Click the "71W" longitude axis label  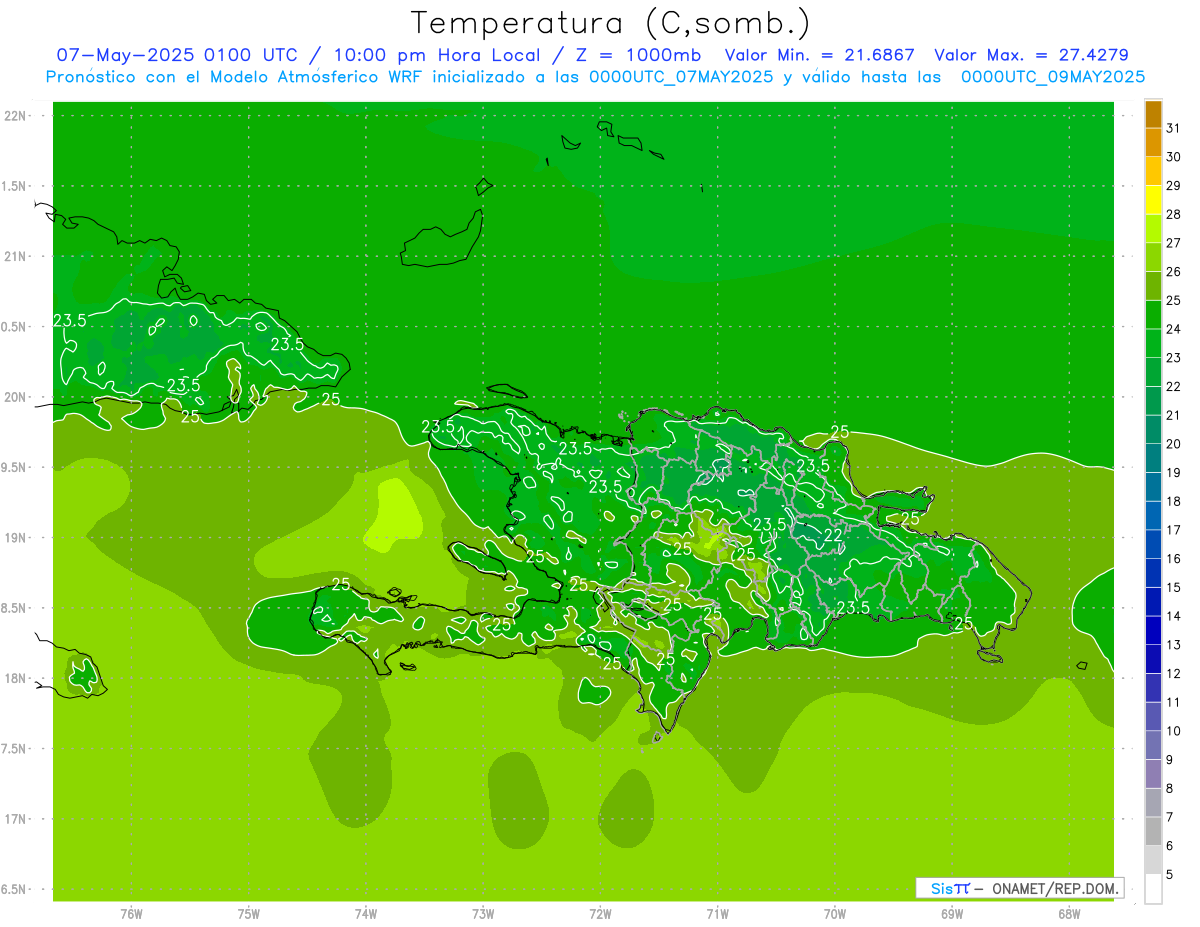tap(717, 914)
